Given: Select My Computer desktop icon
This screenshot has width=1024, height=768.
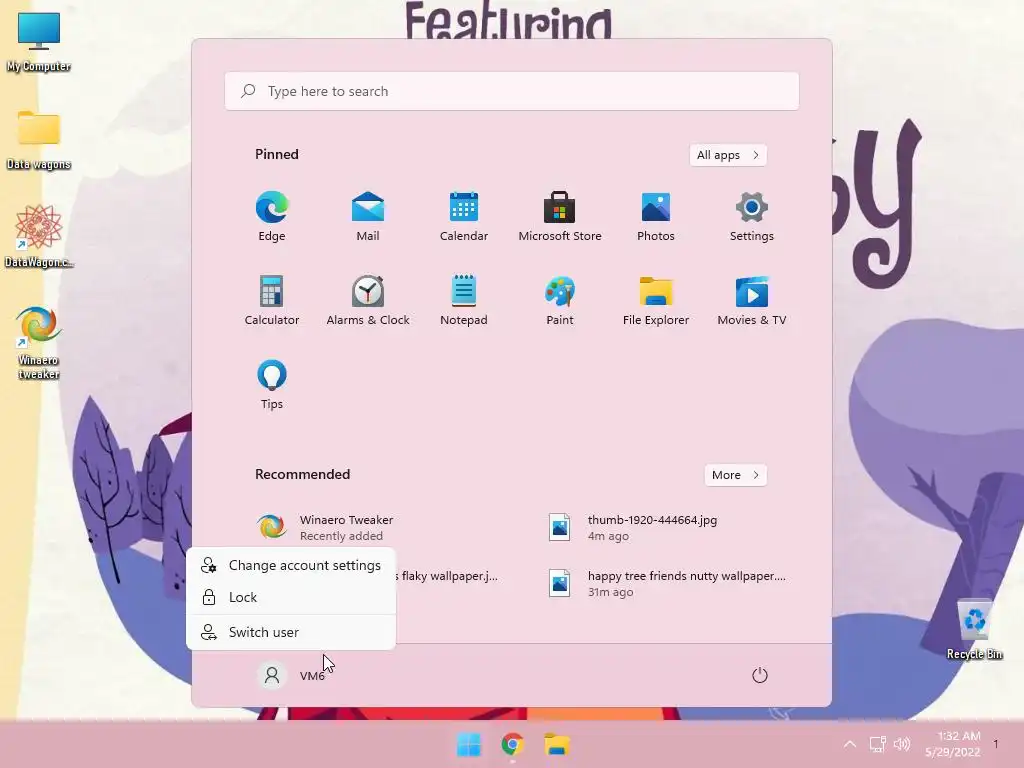Looking at the screenshot, I should (39, 42).
